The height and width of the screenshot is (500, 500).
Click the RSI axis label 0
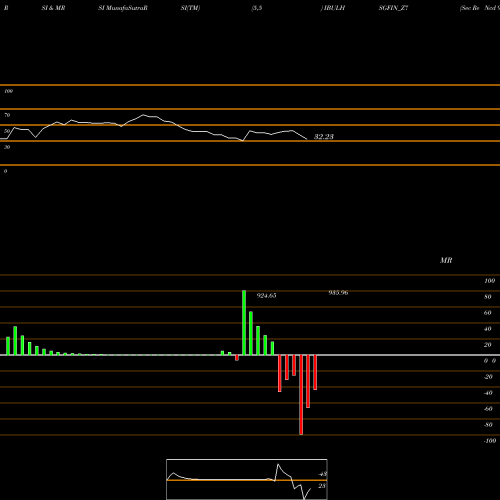coord(5,171)
